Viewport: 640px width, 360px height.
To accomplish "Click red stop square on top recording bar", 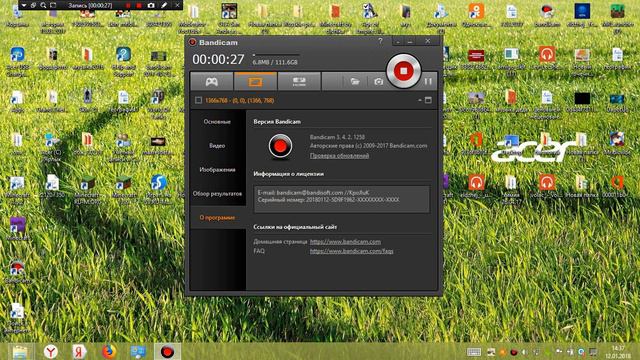I will pyautogui.click(x=139, y=5).
